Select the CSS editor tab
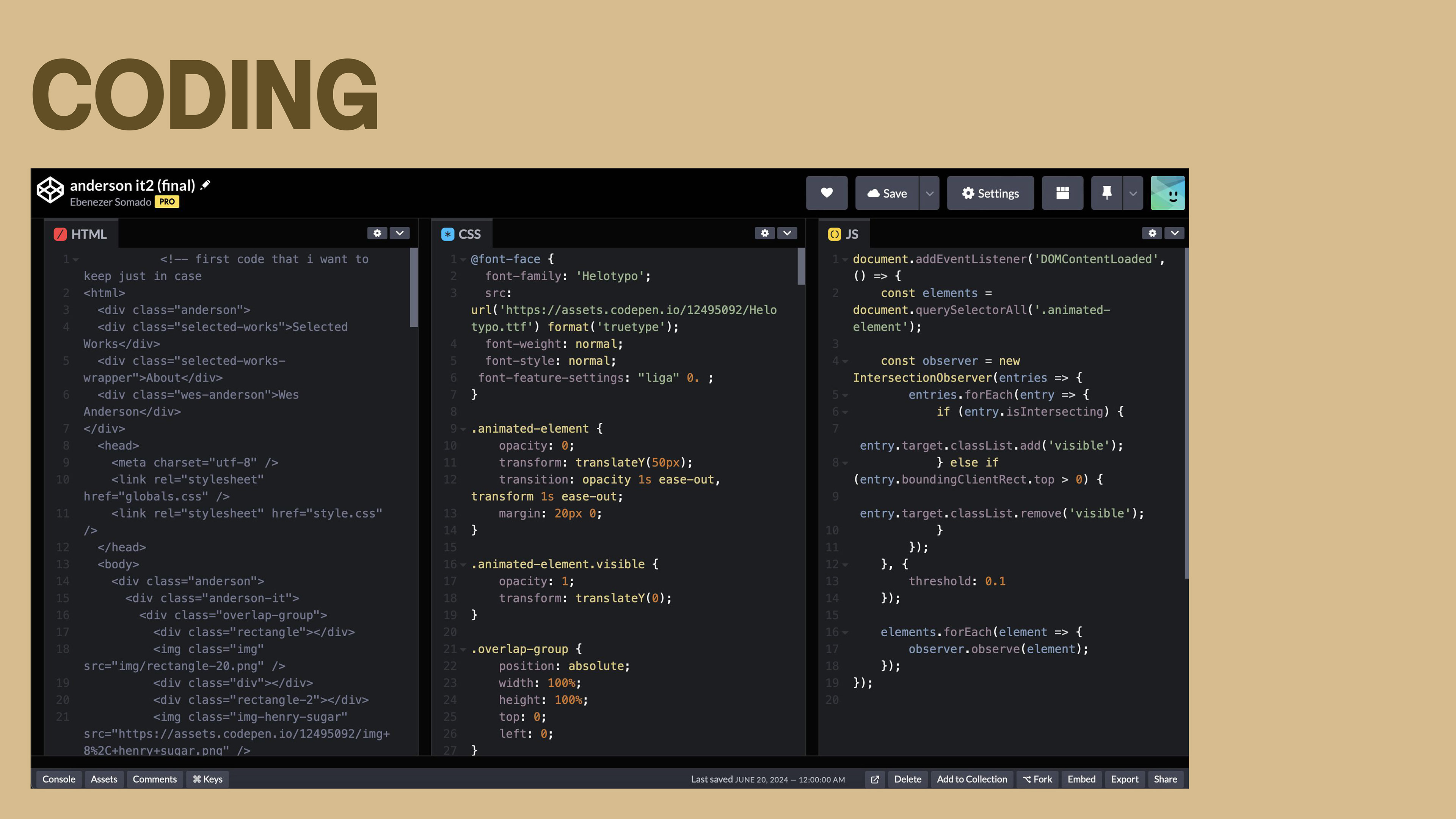 tap(462, 234)
